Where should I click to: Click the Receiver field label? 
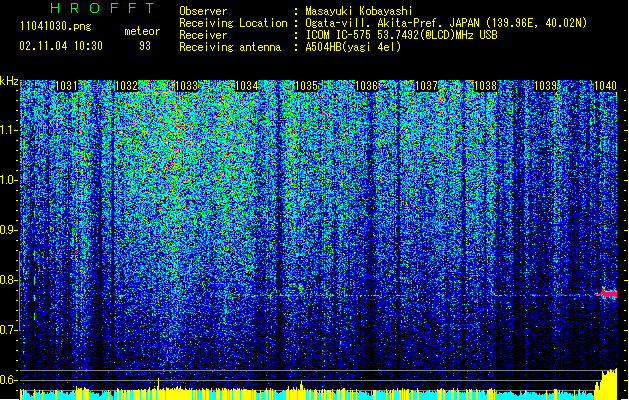coord(203,35)
